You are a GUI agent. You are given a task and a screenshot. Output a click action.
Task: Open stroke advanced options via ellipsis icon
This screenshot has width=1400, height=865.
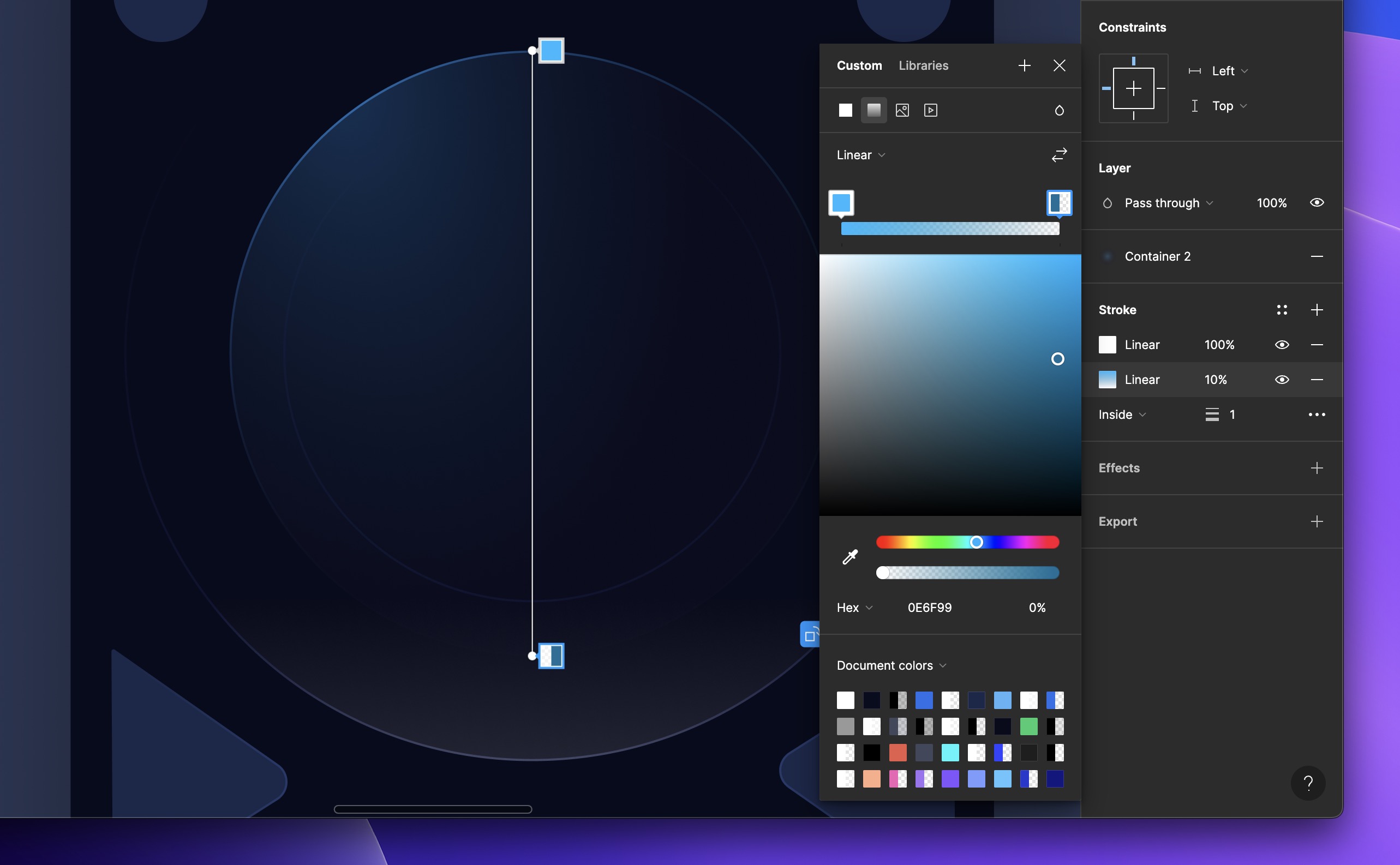[1317, 414]
